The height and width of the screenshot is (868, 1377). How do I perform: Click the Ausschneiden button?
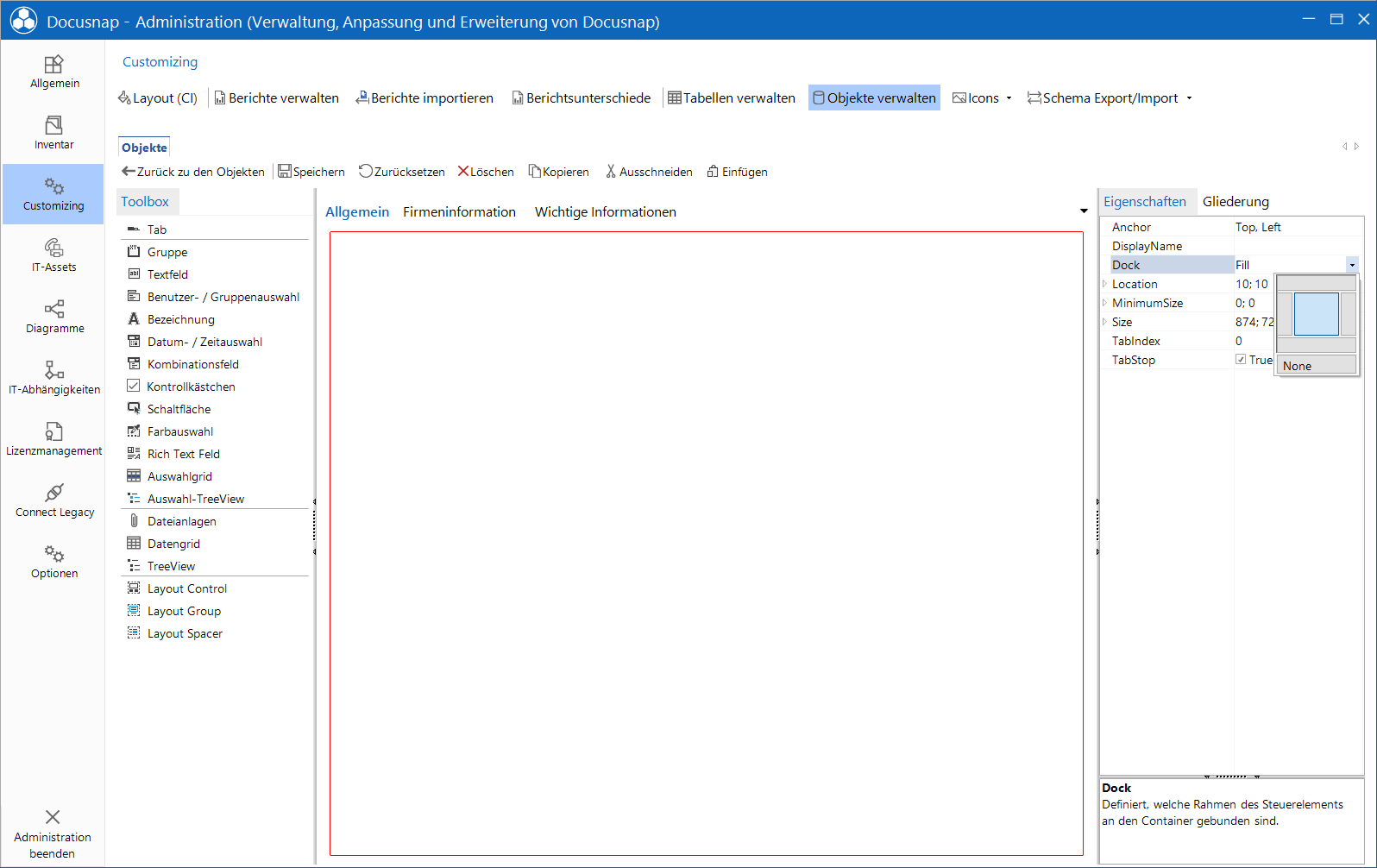pyautogui.click(x=649, y=172)
